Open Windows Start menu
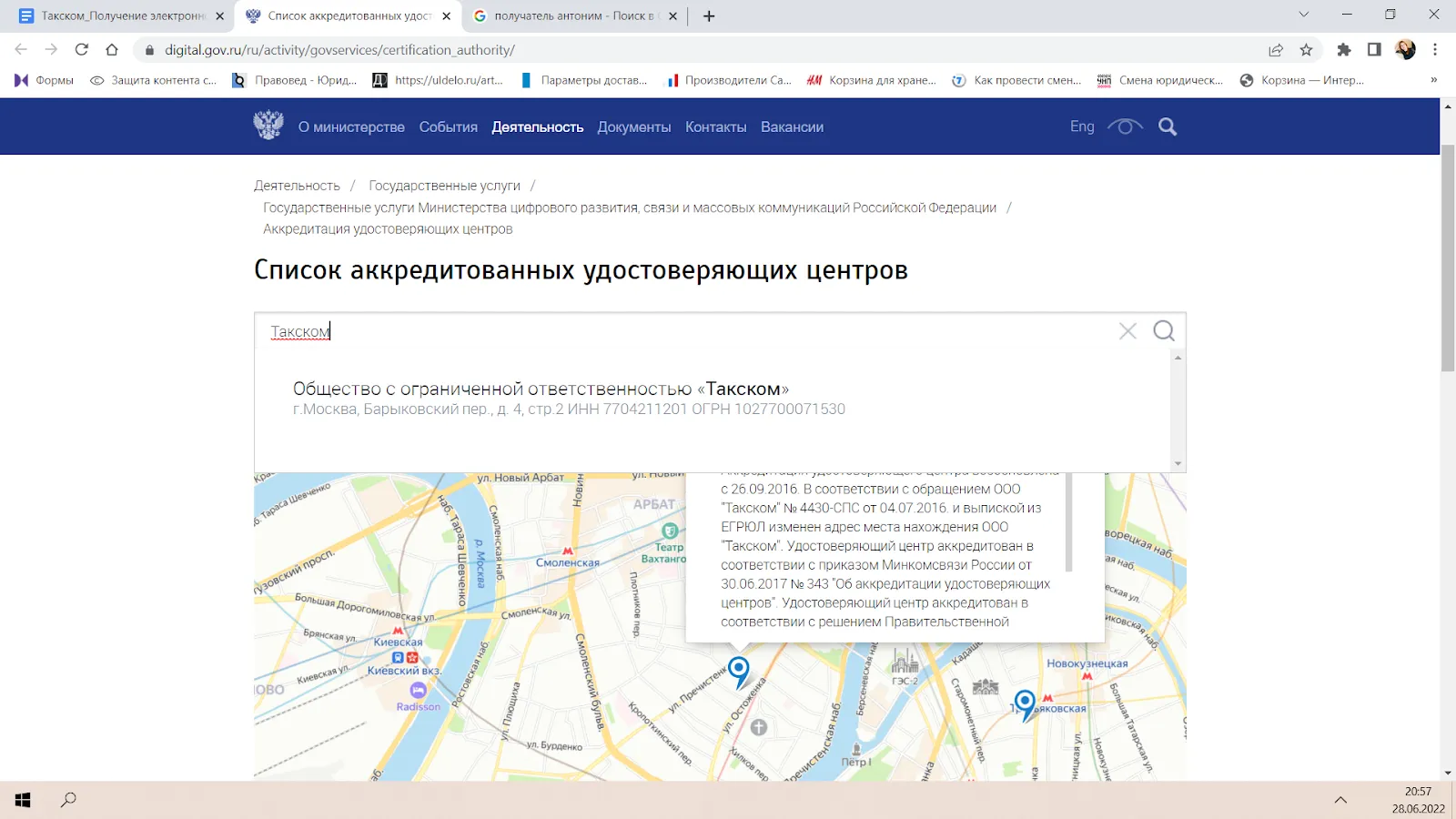This screenshot has height=819, width=1456. [23, 800]
